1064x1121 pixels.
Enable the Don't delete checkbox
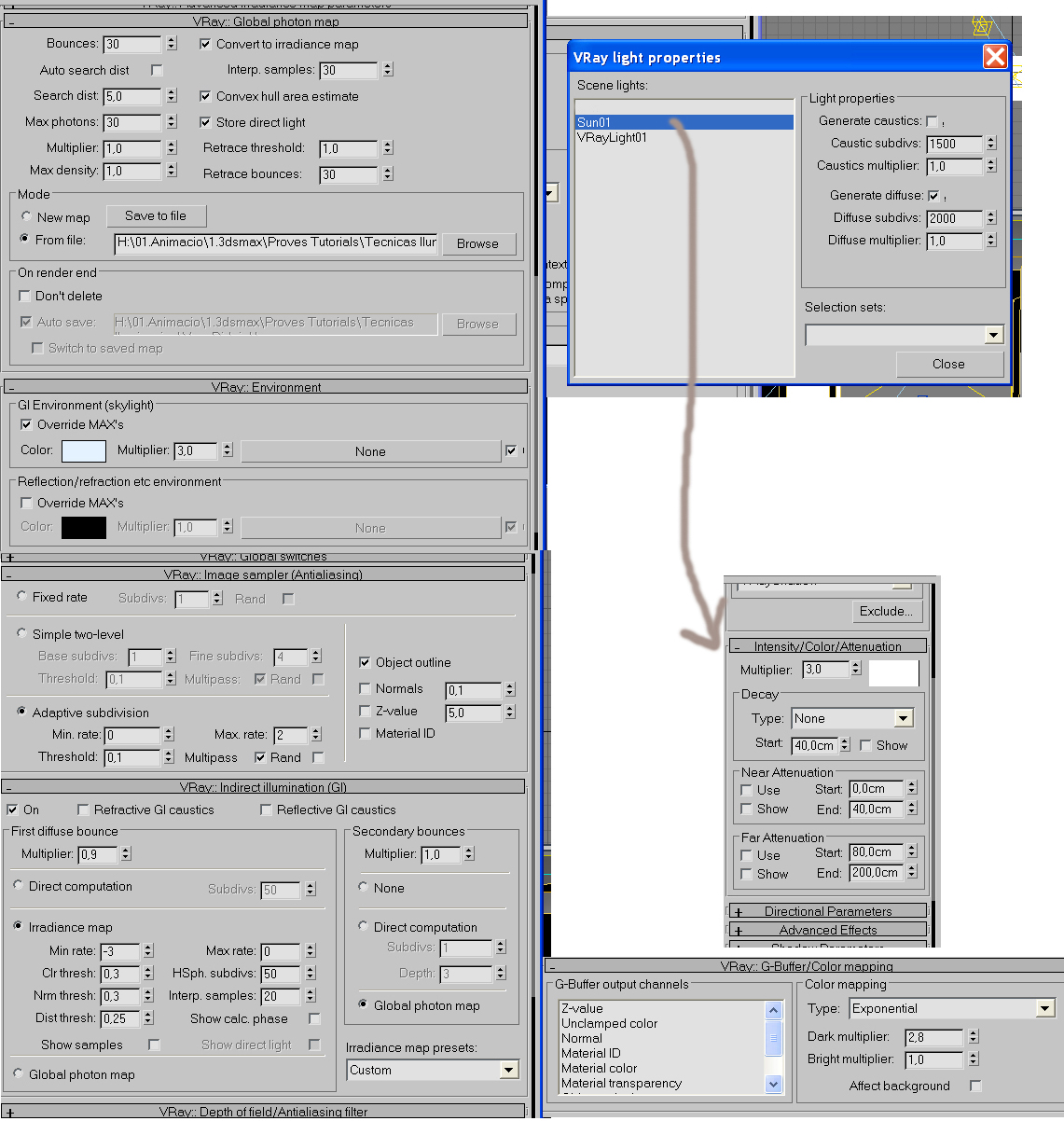[26, 296]
